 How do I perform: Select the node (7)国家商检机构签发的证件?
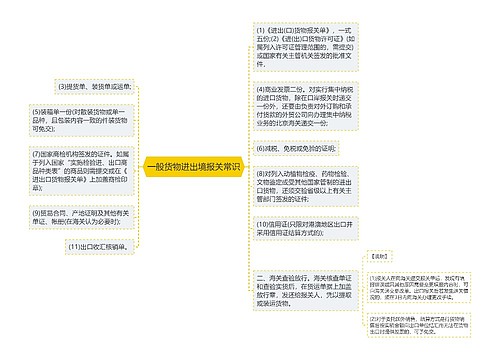click(81, 171)
